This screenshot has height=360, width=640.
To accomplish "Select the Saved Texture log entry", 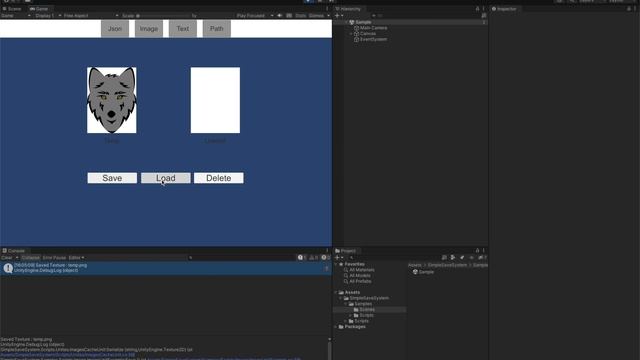I will 165,268.
